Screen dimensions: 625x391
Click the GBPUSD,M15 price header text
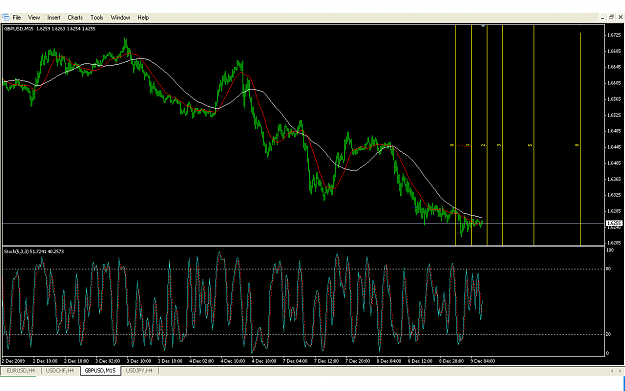point(49,29)
